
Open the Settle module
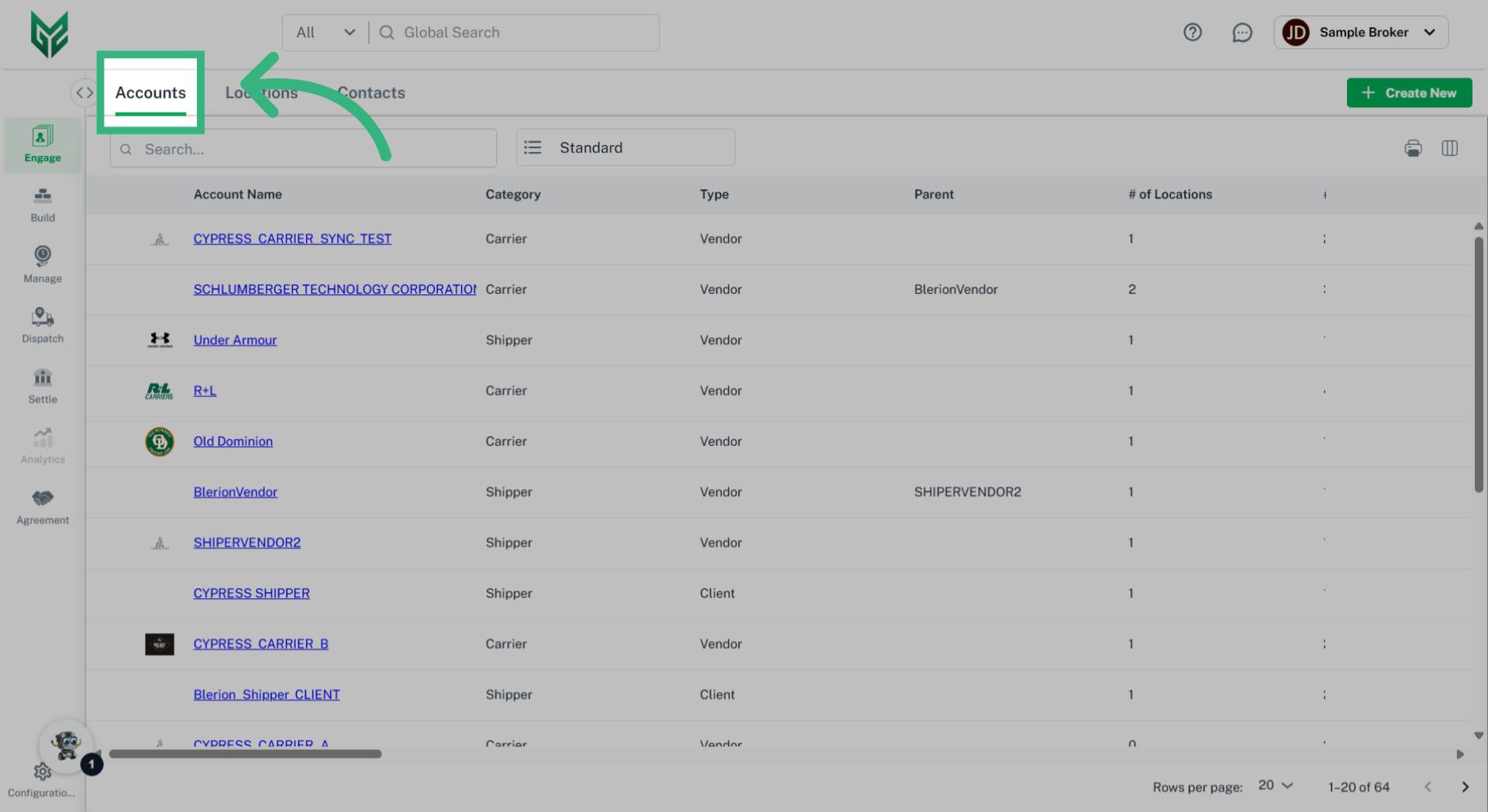pyautogui.click(x=42, y=385)
